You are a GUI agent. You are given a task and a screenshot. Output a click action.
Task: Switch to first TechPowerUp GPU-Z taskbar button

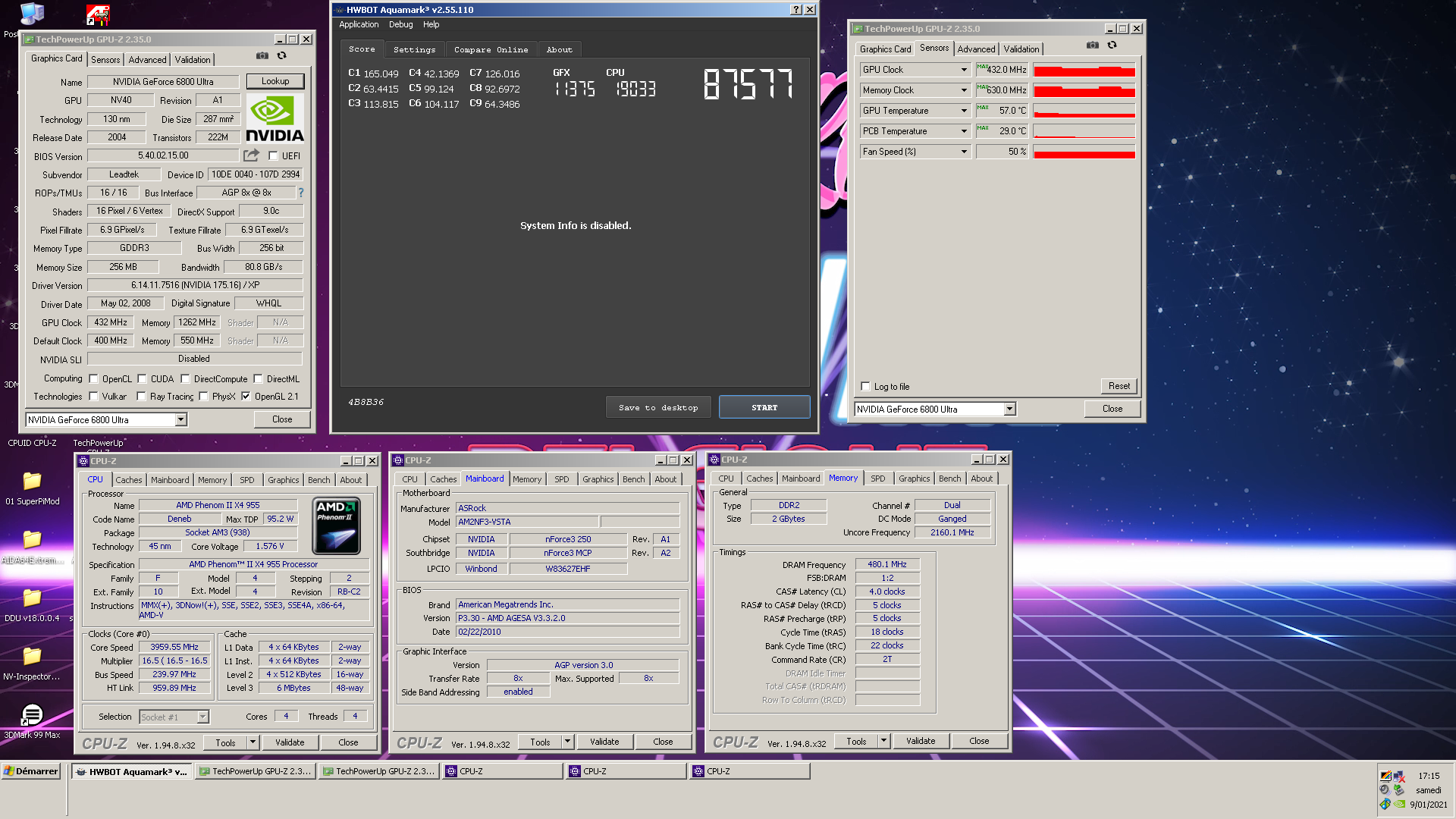(x=255, y=771)
